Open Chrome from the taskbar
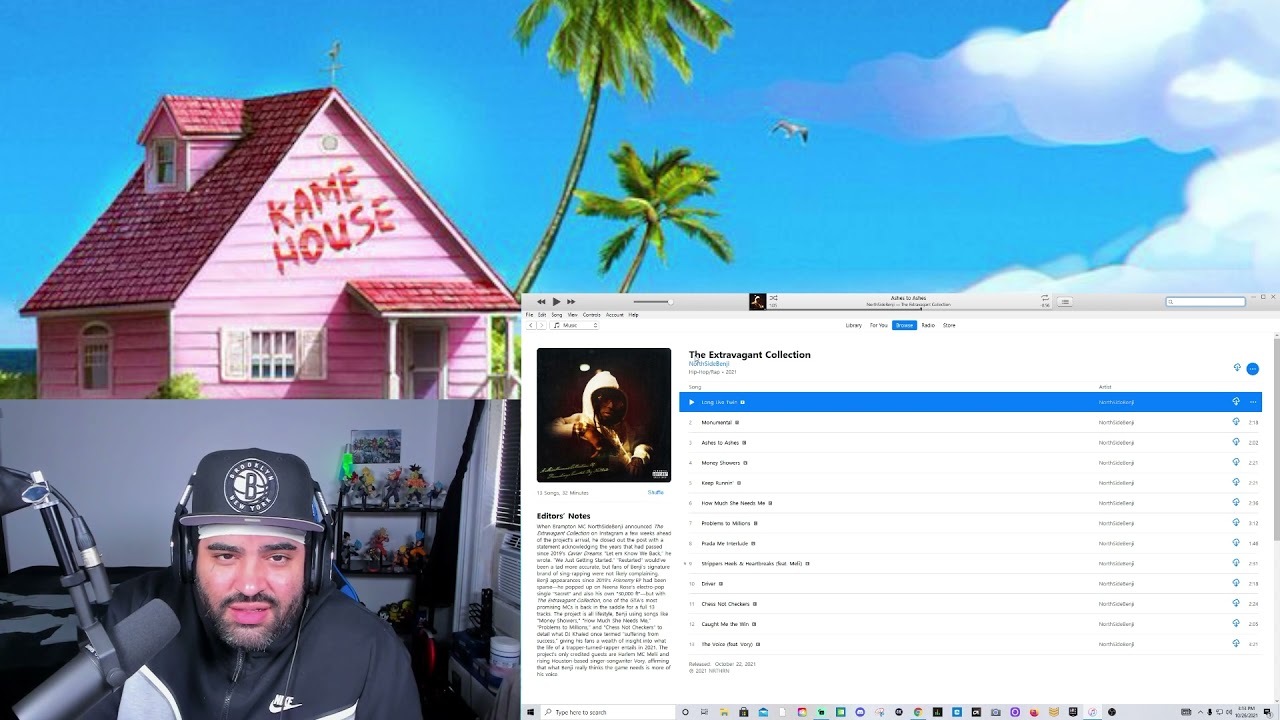The width and height of the screenshot is (1280, 720). point(918,712)
